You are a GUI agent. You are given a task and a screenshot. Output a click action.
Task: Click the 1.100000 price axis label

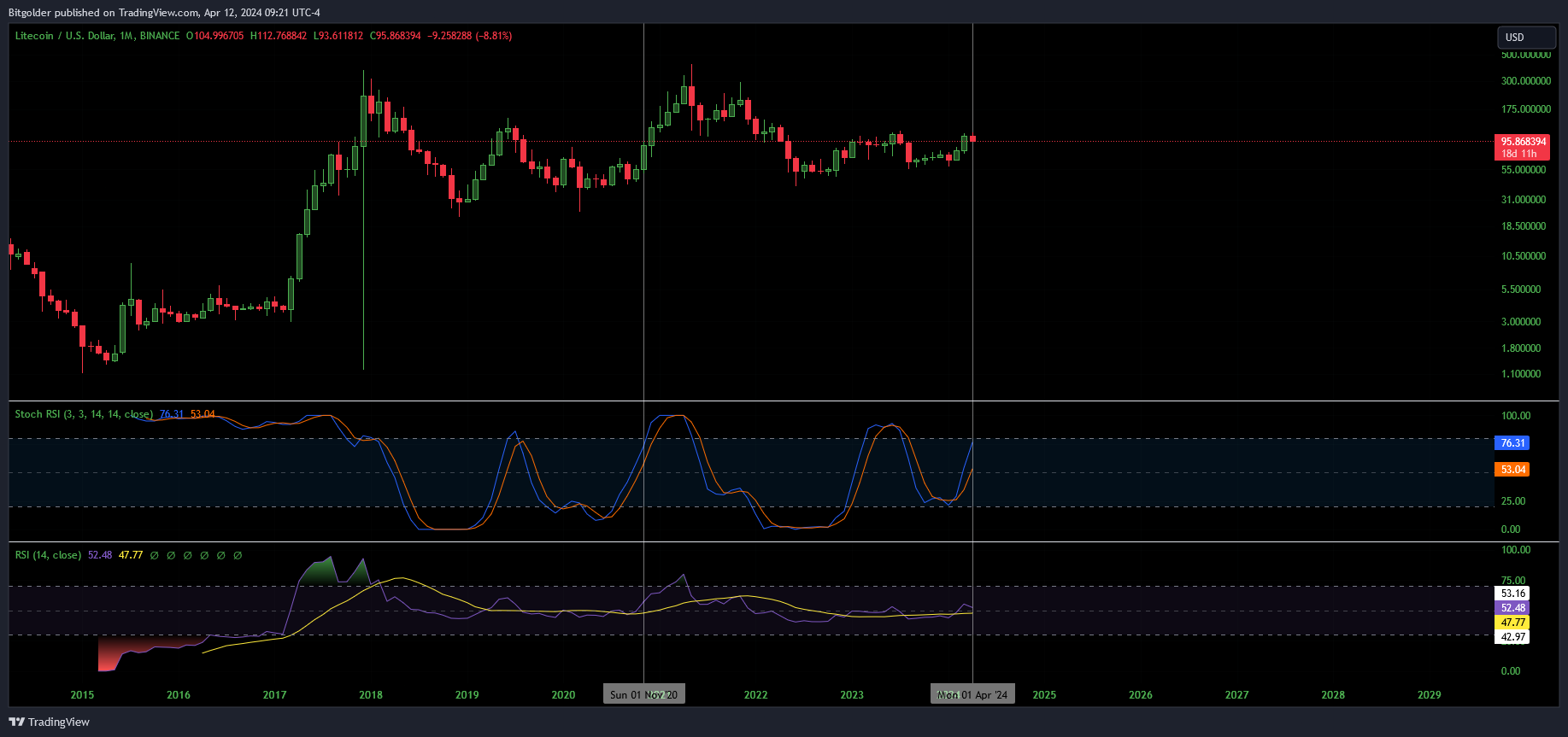pyautogui.click(x=1521, y=374)
